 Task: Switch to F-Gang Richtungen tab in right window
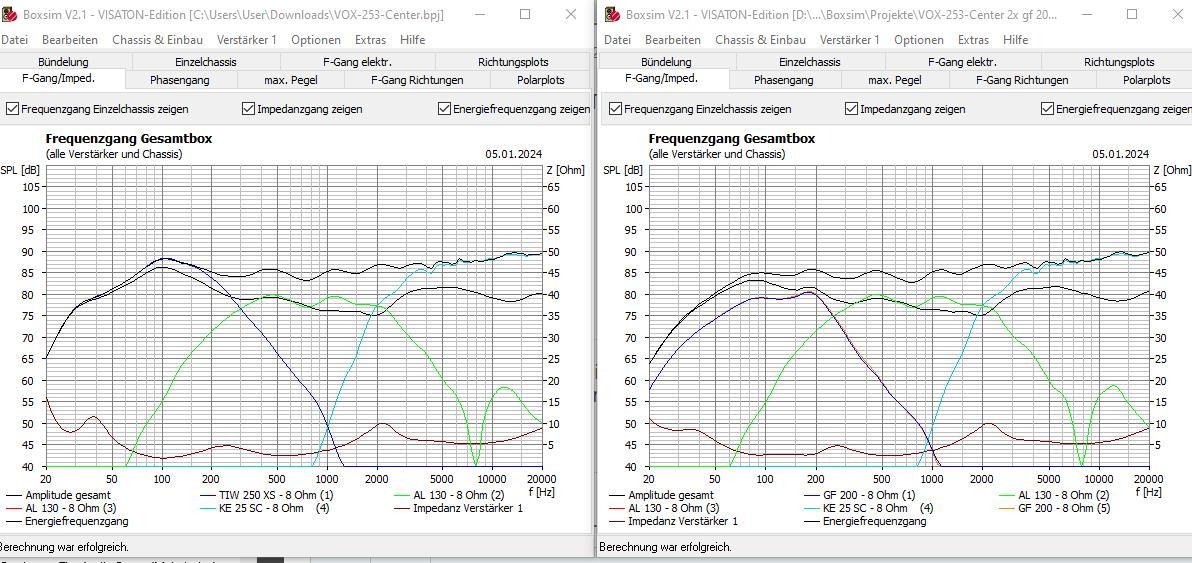[x=1022, y=79]
